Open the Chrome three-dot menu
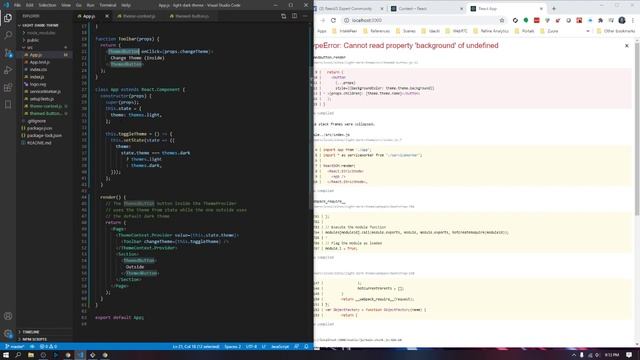Viewport: 640px width, 360px height. tap(633, 20)
